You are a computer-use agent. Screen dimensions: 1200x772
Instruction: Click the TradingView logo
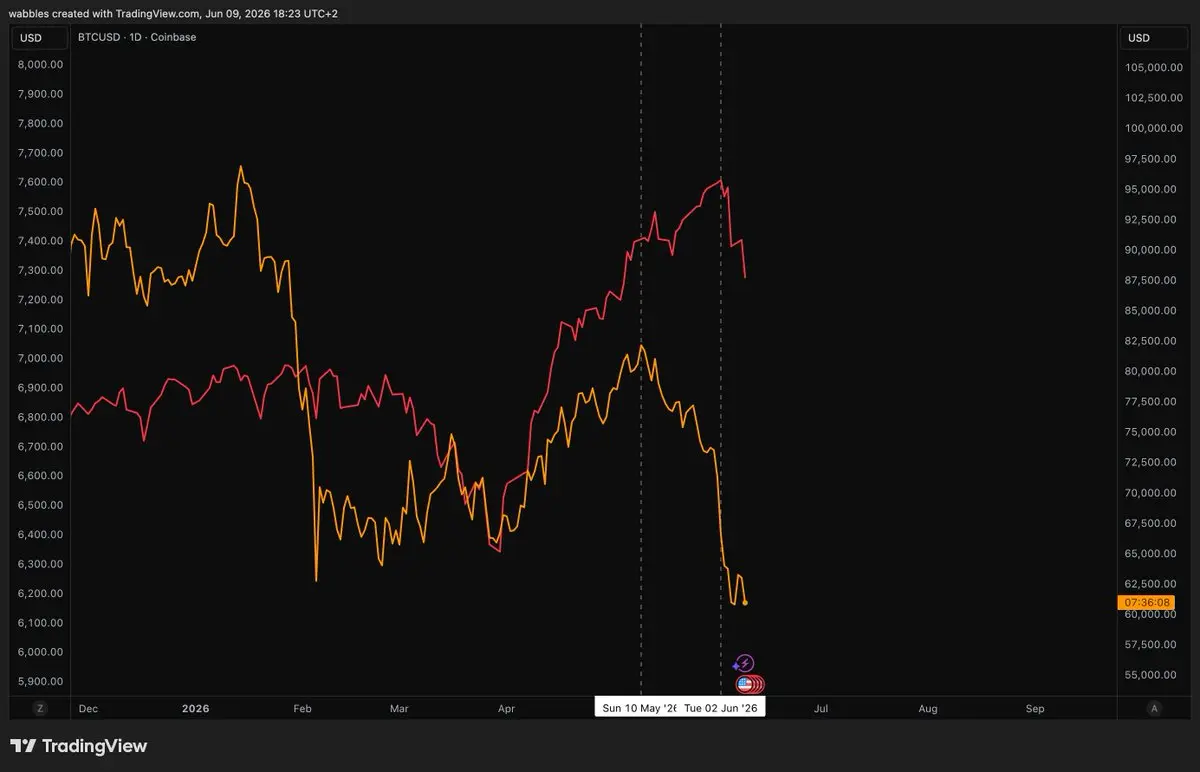pyautogui.click(x=79, y=746)
